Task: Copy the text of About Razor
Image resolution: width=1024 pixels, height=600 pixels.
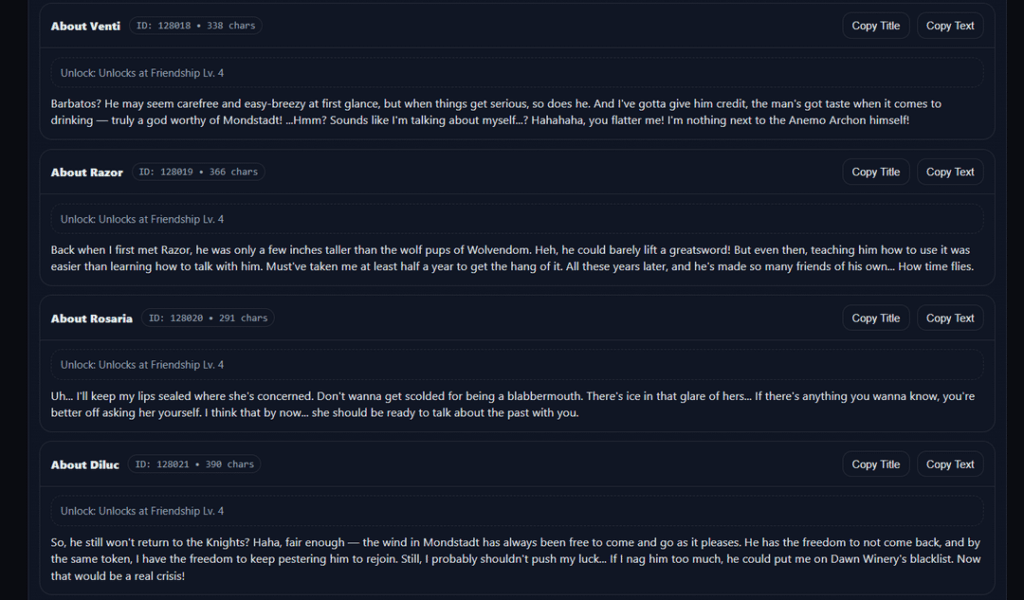Action: [x=950, y=172]
